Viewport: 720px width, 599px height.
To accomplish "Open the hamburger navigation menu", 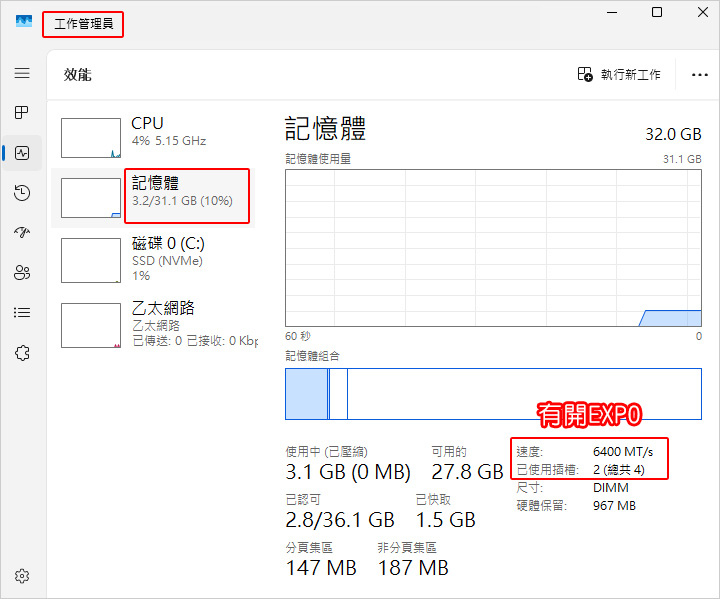I will tap(22, 73).
